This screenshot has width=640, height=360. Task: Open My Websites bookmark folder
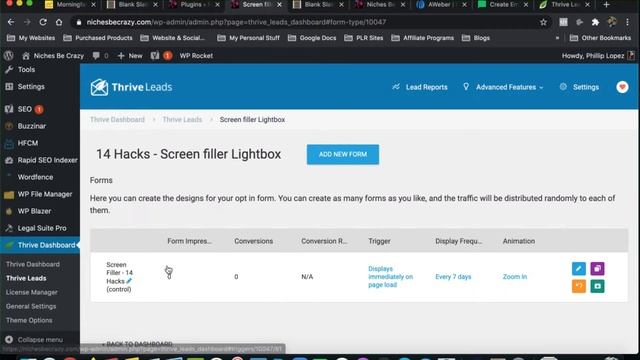point(31,38)
